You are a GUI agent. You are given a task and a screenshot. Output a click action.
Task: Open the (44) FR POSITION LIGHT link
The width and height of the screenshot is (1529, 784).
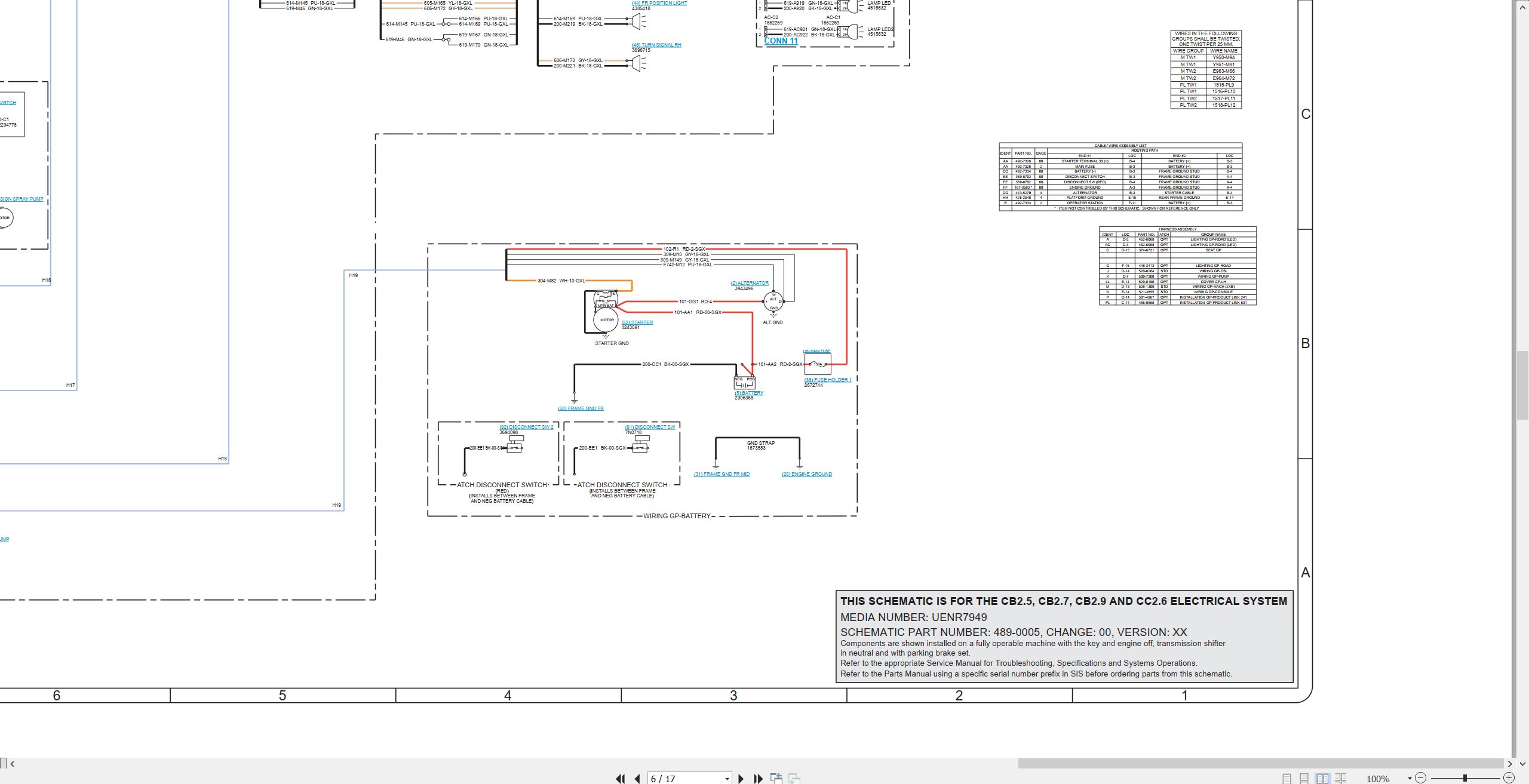(659, 3)
